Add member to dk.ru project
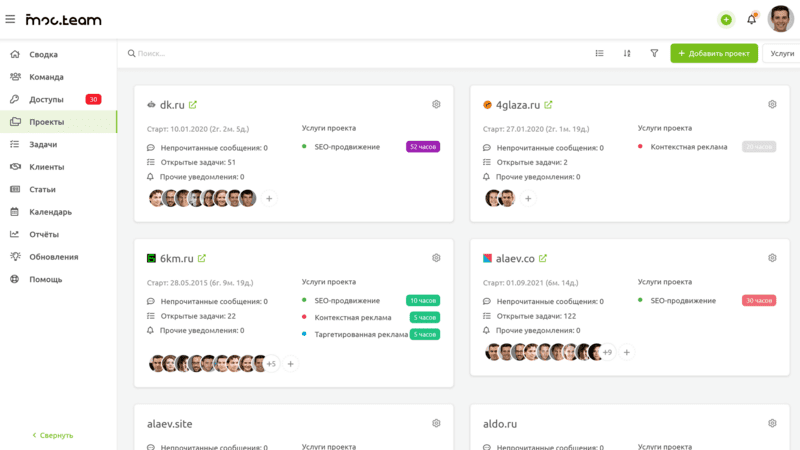The width and height of the screenshot is (800, 450). [269, 198]
